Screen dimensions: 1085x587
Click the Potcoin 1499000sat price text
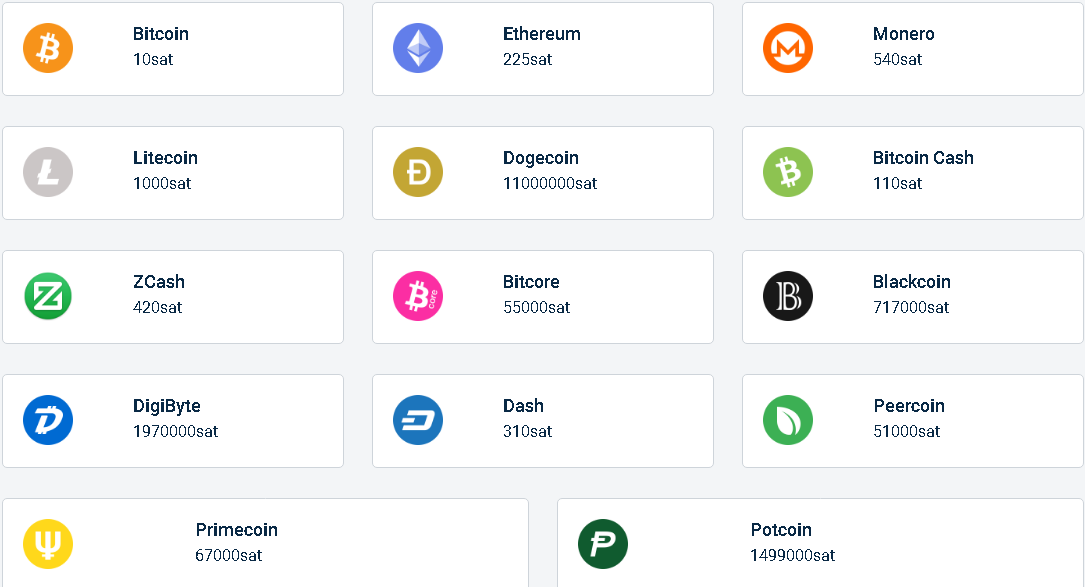(x=792, y=556)
